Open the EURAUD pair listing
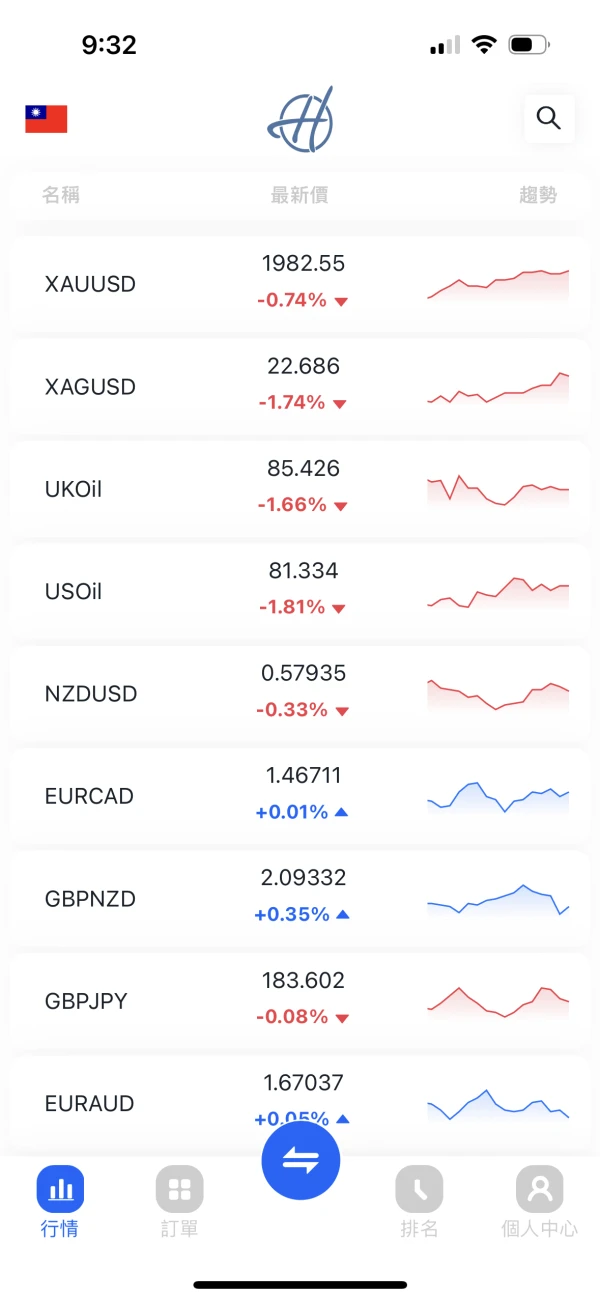This screenshot has width=600, height=1301. (88, 1104)
